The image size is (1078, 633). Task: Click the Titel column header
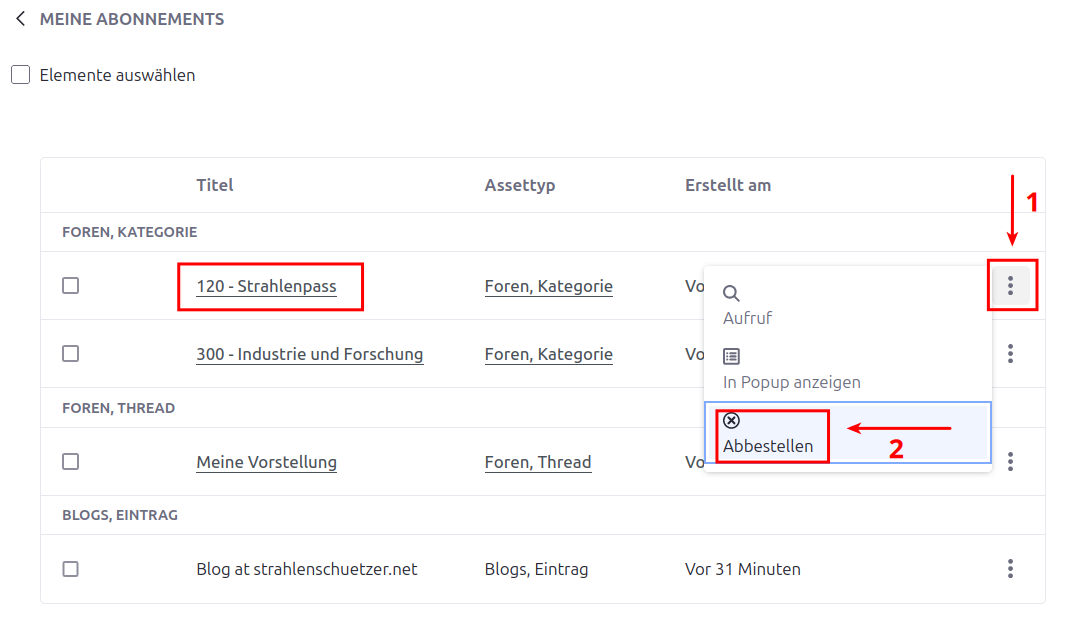pos(215,185)
